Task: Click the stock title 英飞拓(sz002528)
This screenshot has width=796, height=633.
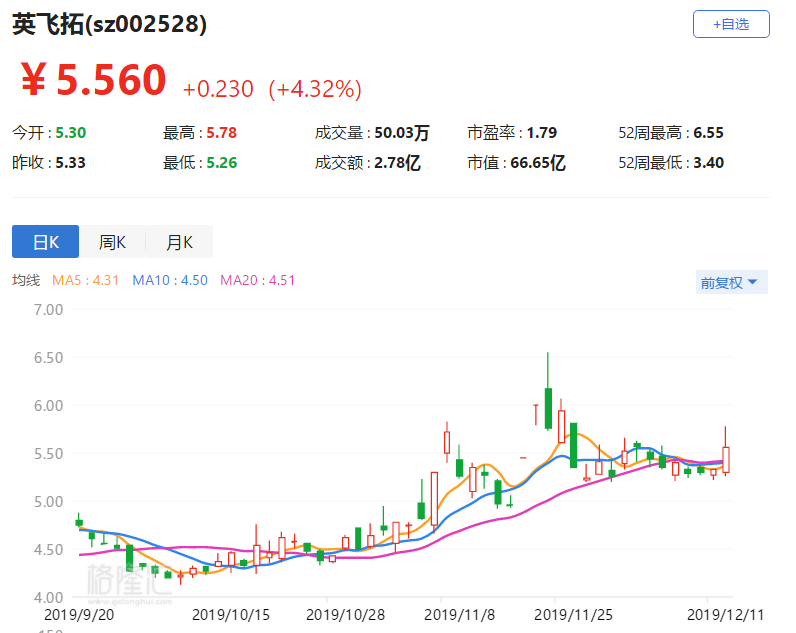Action: 110,24
